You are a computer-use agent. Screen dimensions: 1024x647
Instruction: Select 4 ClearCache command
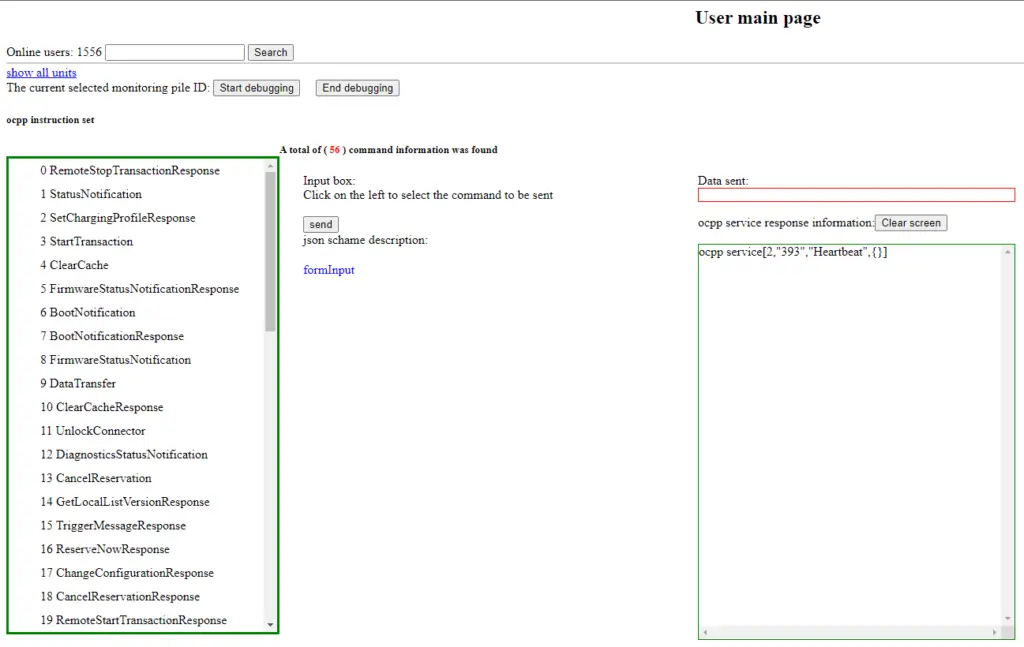coord(74,265)
